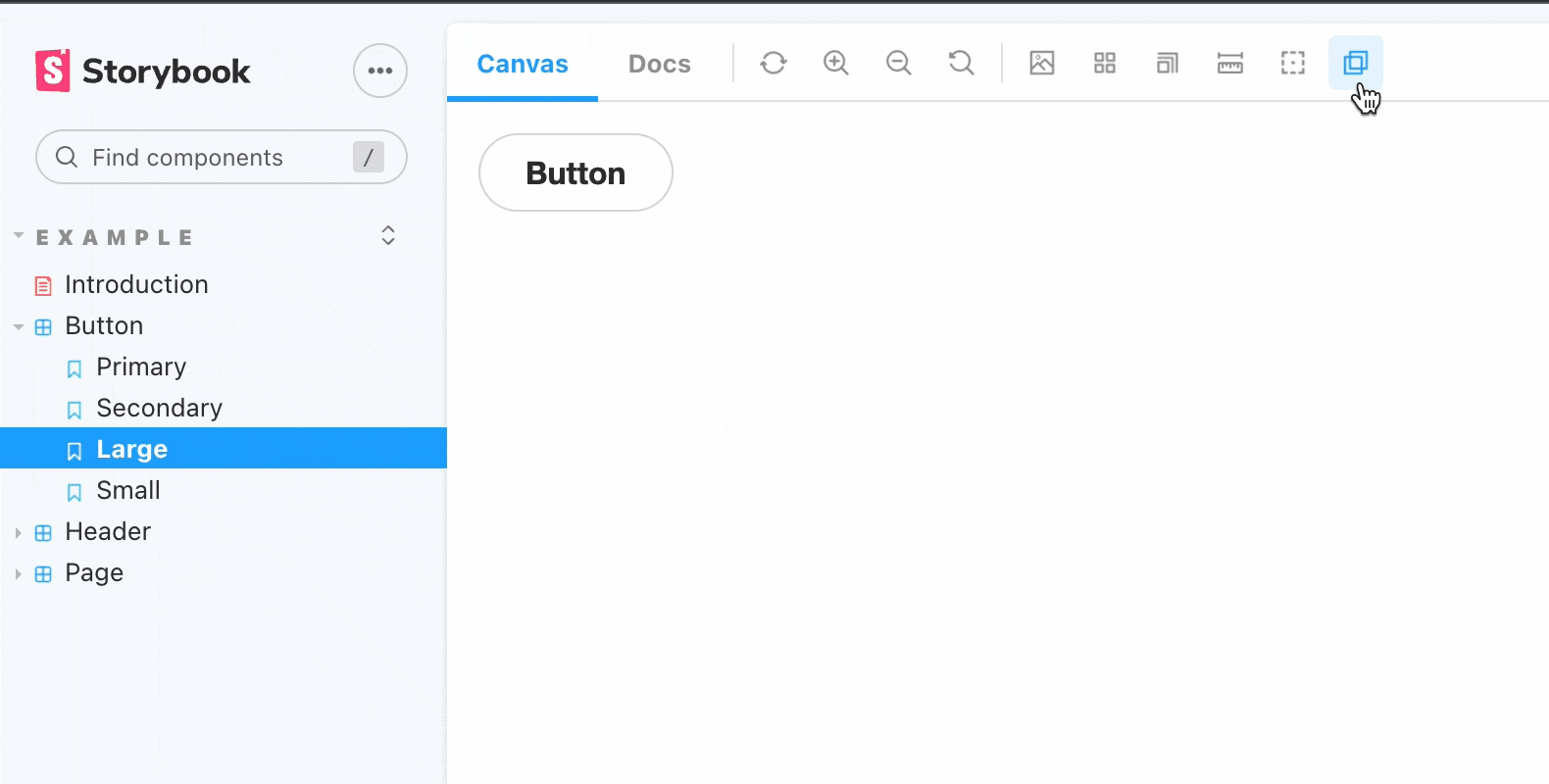Select the Secondary story
The width and height of the screenshot is (1549, 784).
[x=224, y=408]
